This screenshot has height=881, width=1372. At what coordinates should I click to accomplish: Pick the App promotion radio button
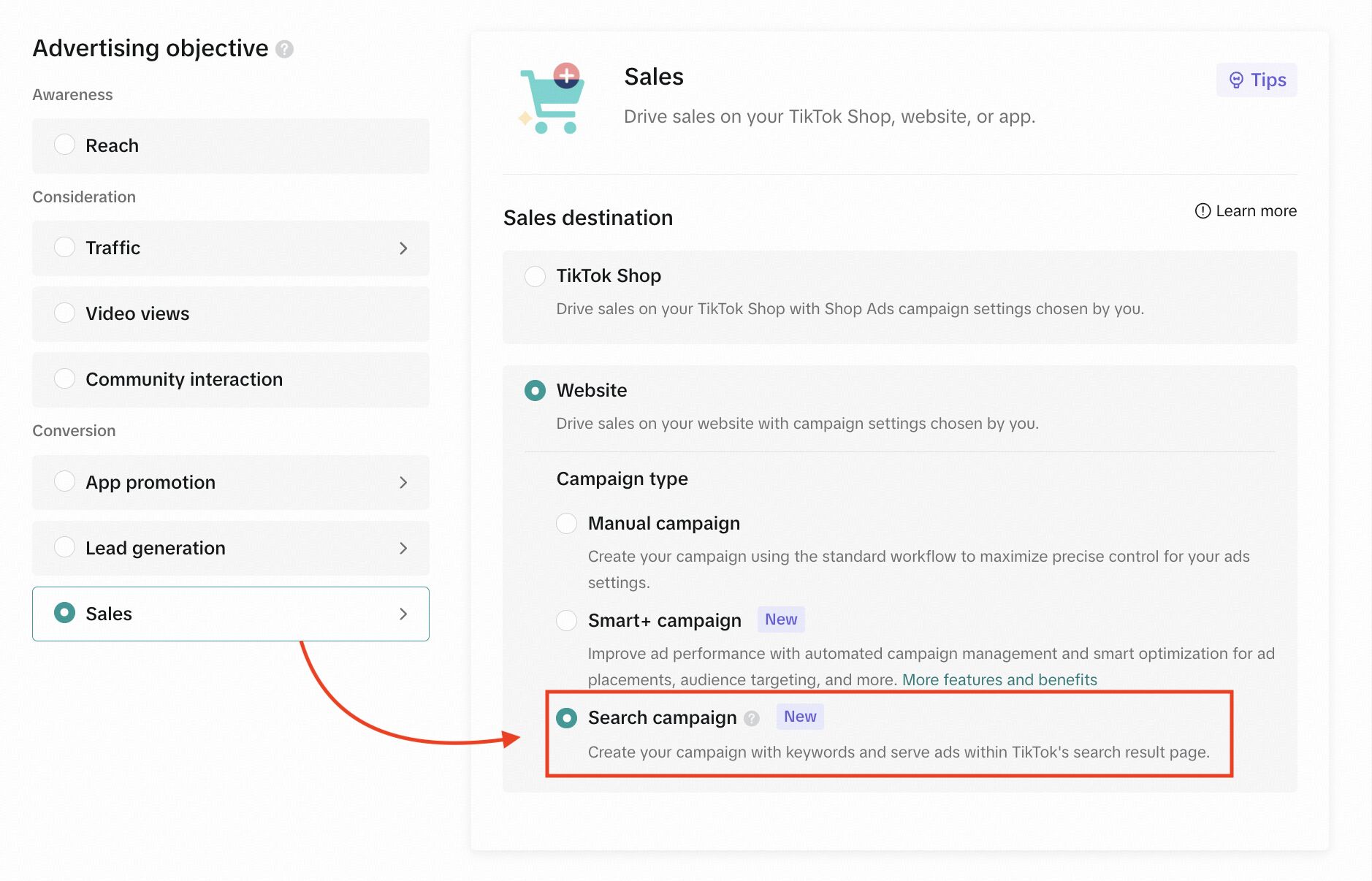pyautogui.click(x=65, y=481)
